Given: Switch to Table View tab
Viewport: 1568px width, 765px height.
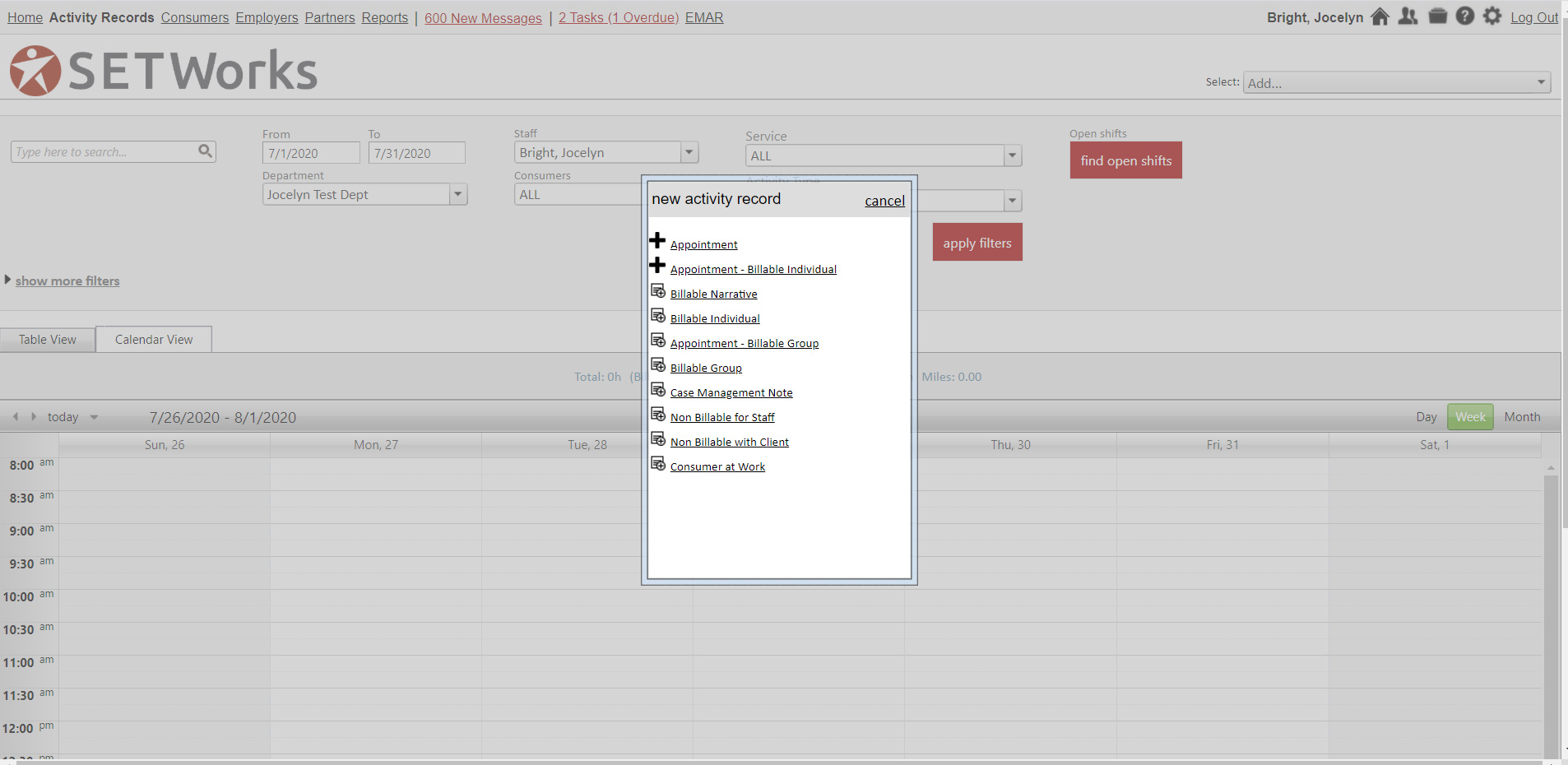Looking at the screenshot, I should [48, 340].
